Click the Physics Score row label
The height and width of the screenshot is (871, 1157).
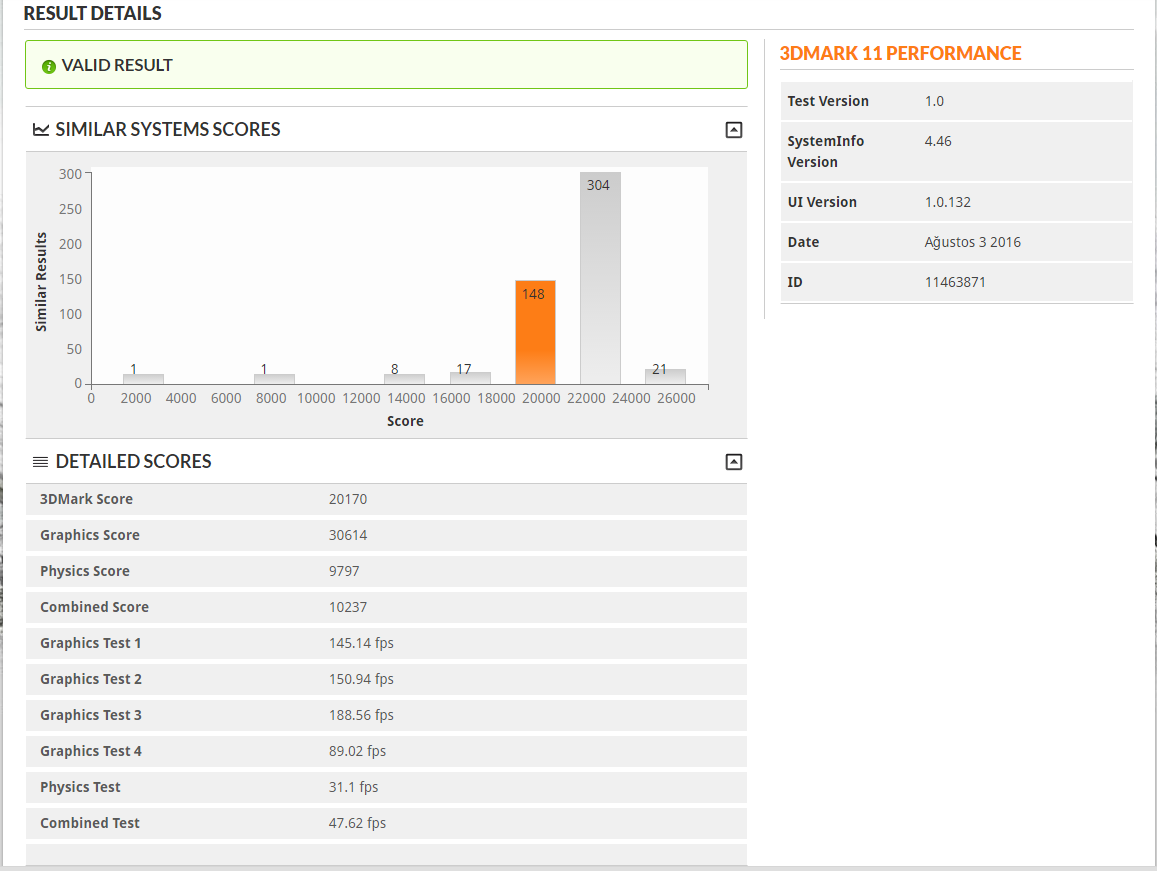point(85,571)
